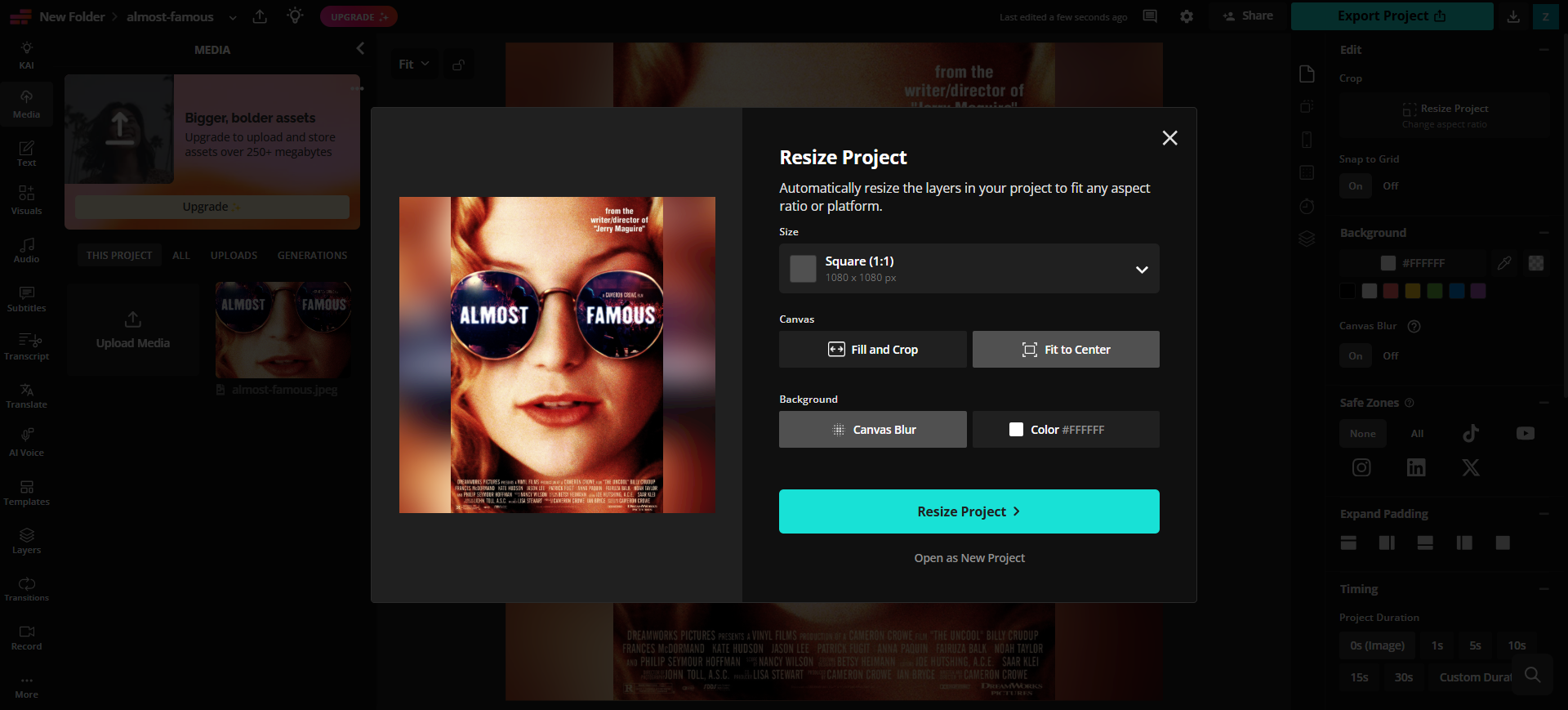Image resolution: width=1568 pixels, height=710 pixels.
Task: Collapse the Background section
Action: pos(1543,233)
